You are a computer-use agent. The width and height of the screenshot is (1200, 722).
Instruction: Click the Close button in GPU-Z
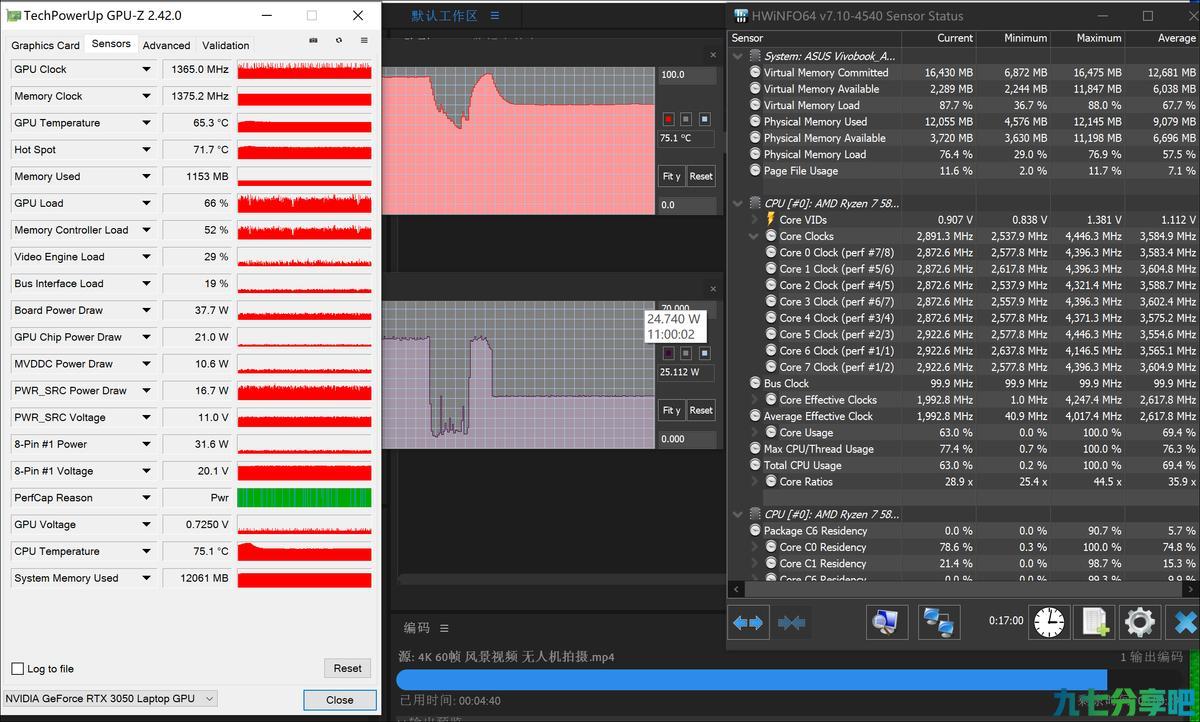pyautogui.click(x=340, y=700)
